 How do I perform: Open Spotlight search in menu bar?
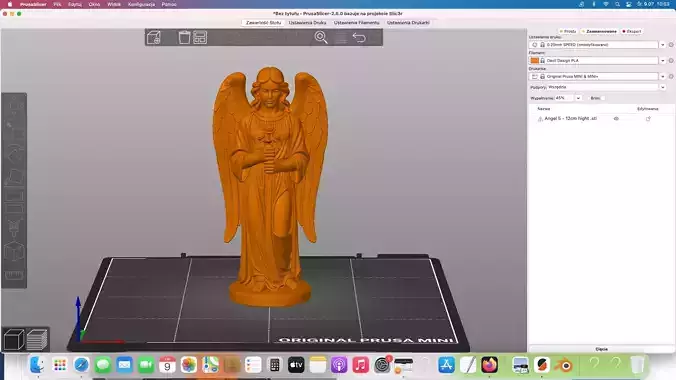[617, 4]
